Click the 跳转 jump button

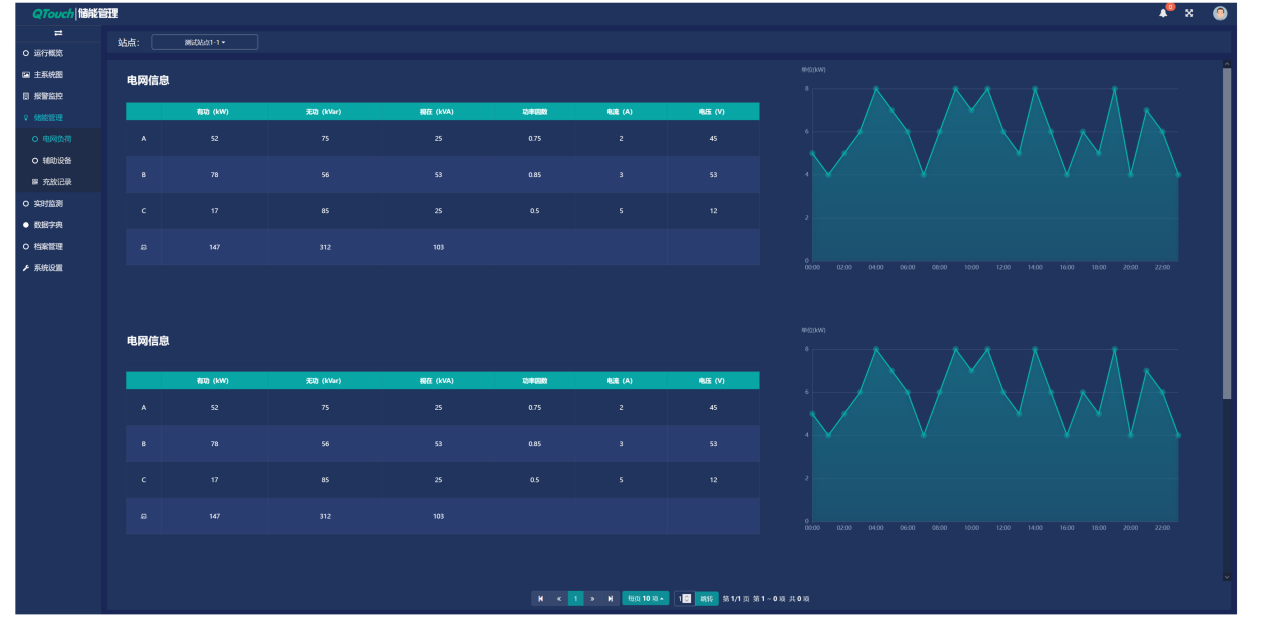(x=706, y=598)
